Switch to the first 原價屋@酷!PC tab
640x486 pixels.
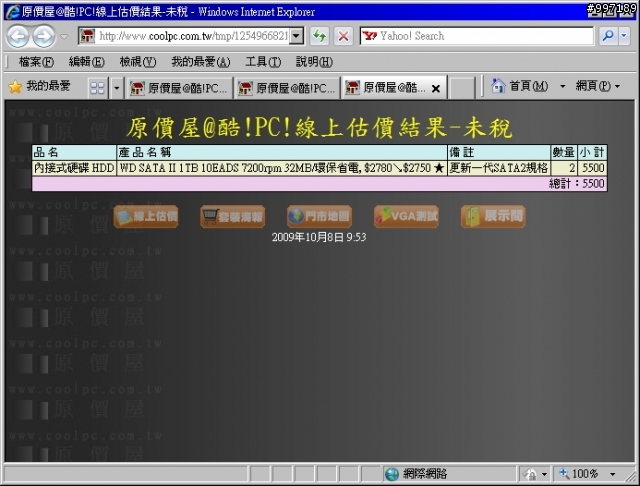[x=178, y=88]
